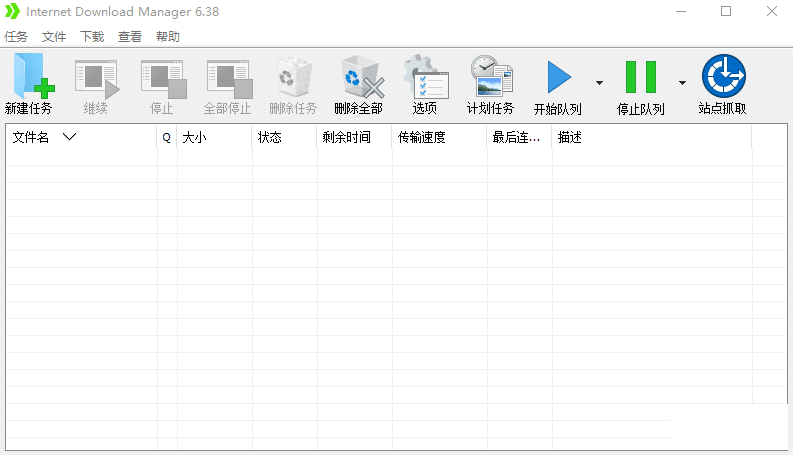Open the 下载 (Downloads) menu
The image size is (793, 455).
click(92, 37)
